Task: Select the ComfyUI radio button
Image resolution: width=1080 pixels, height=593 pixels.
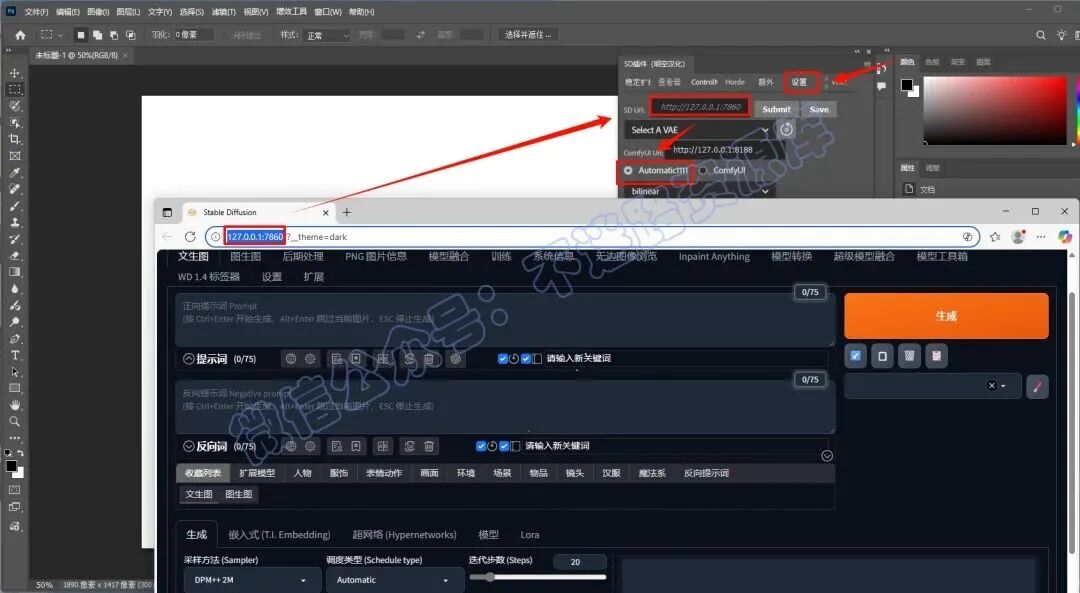Action: (x=703, y=170)
